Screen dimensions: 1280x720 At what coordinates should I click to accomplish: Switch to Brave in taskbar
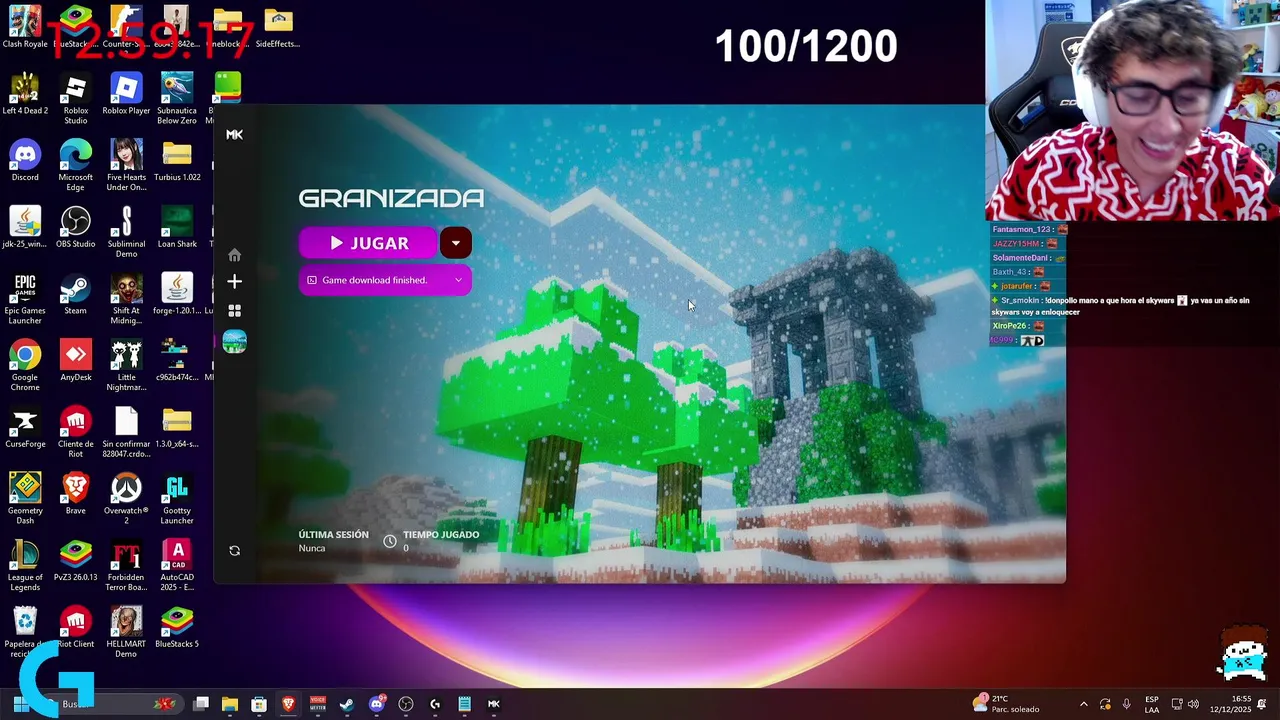[x=288, y=704]
